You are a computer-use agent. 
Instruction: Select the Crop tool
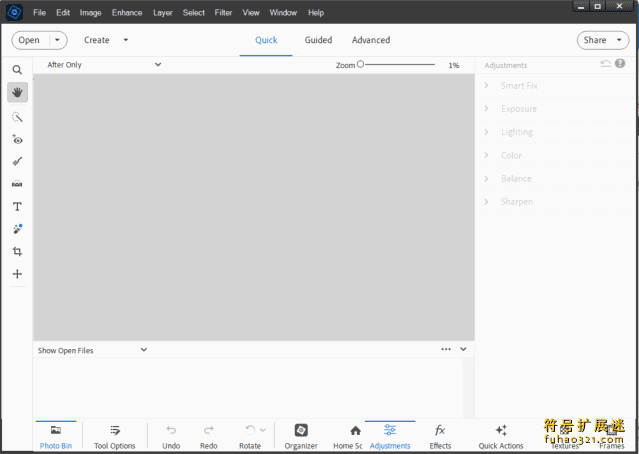coord(17,251)
